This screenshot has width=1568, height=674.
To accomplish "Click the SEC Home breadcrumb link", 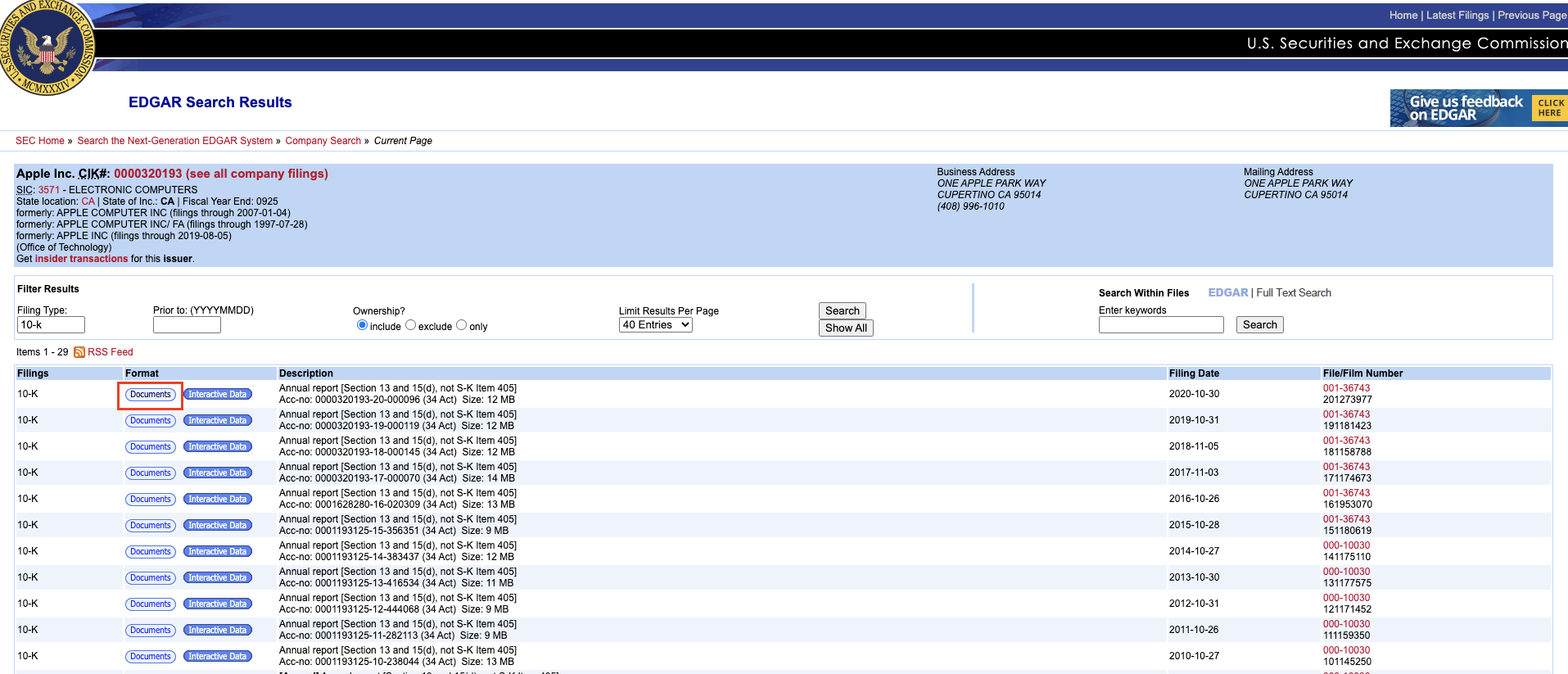I will tap(40, 141).
